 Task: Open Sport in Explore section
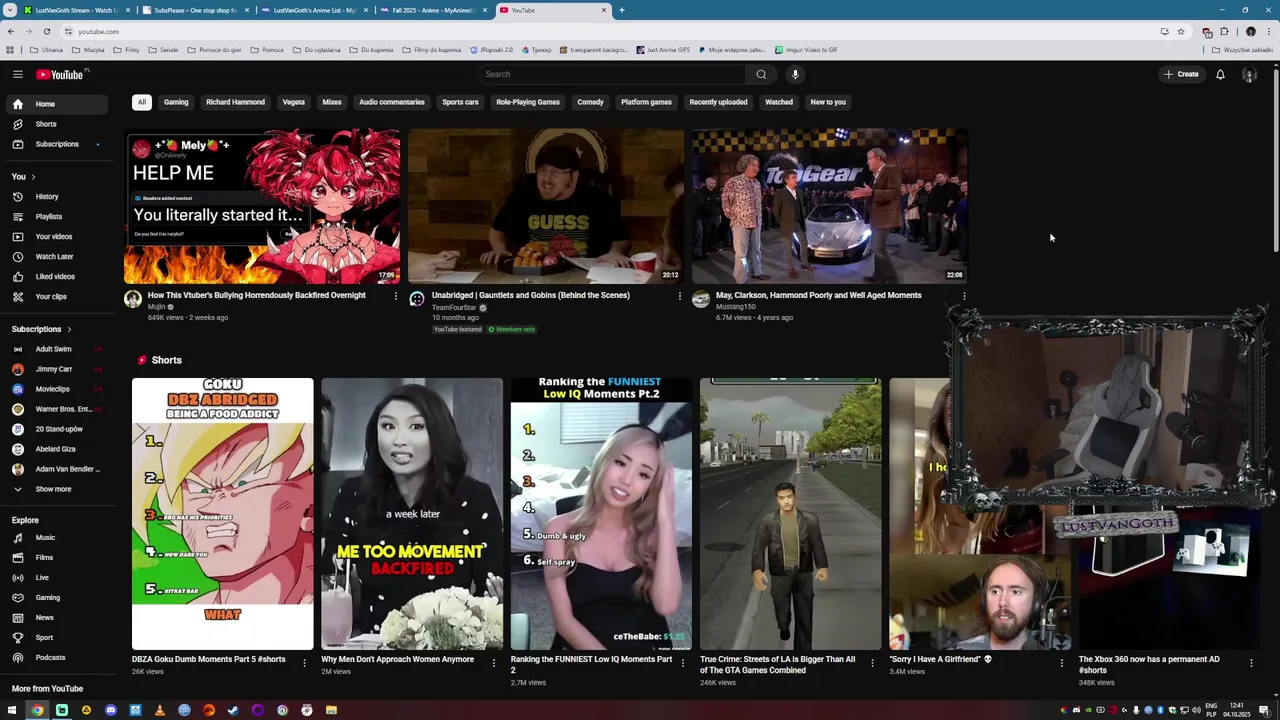[x=58, y=638]
